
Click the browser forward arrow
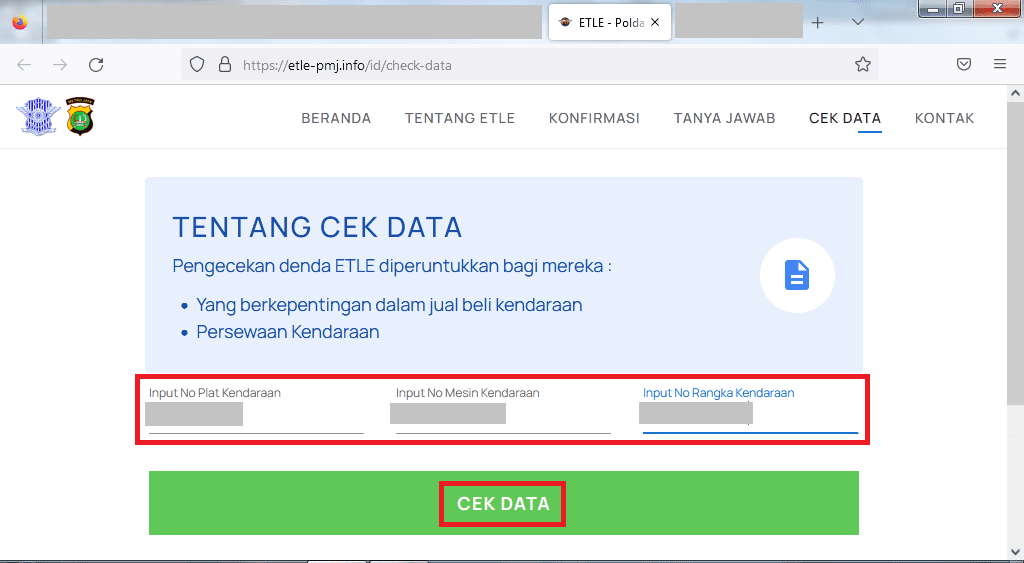(x=60, y=65)
